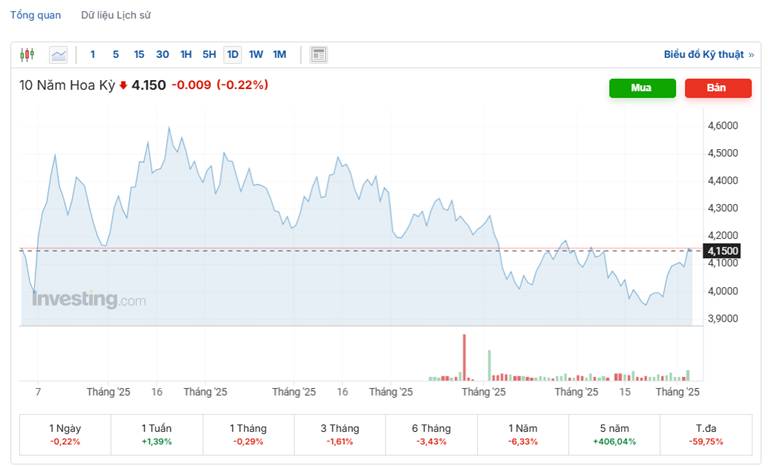Screen dimensions: 780x466
Task: Select the 1 Năm performance range
Action: click(x=523, y=435)
